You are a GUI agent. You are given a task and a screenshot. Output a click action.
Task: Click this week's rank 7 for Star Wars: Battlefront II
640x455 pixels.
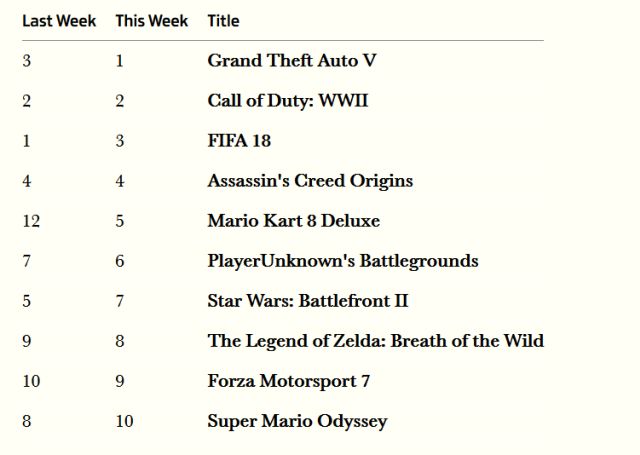point(120,301)
